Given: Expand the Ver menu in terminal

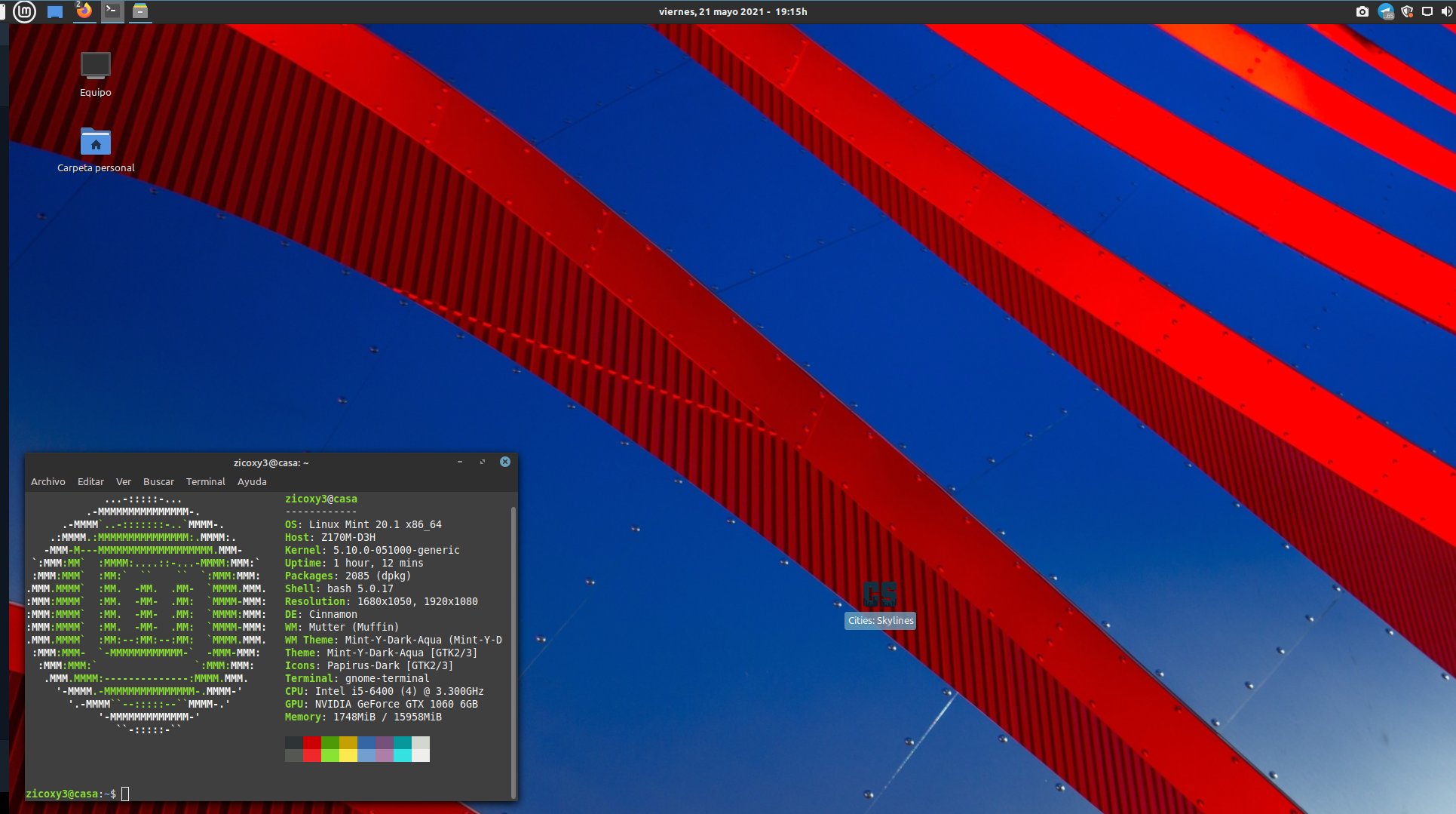Looking at the screenshot, I should tap(124, 481).
